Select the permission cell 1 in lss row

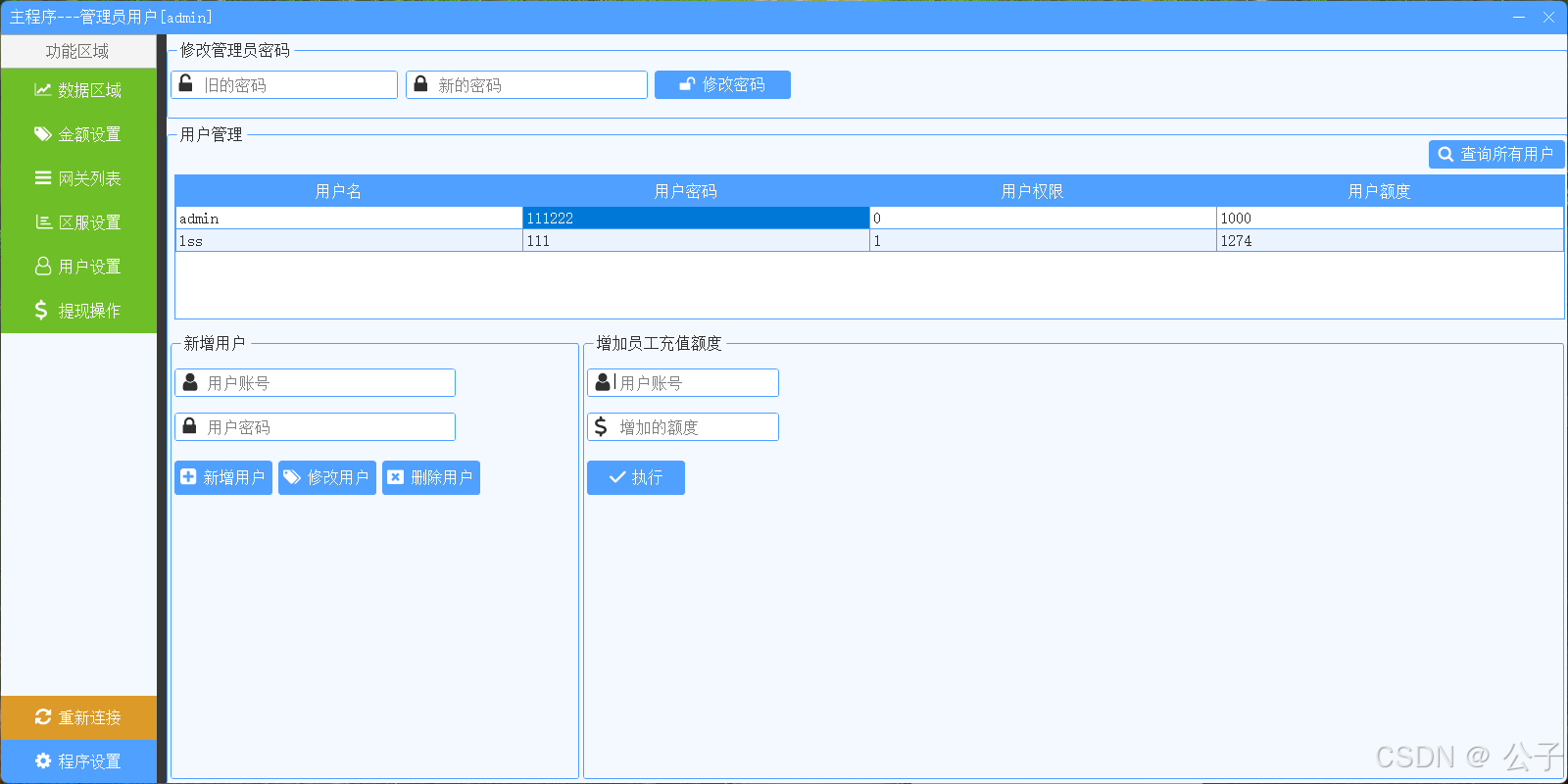[x=1043, y=240]
